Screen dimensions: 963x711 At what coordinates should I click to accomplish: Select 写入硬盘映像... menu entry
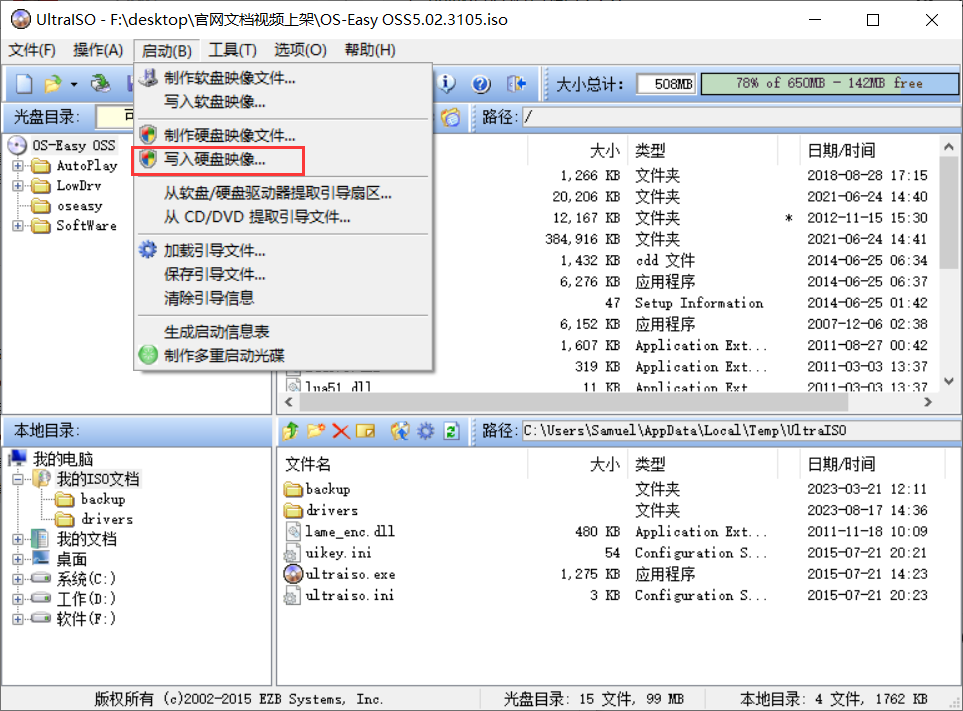coord(215,159)
